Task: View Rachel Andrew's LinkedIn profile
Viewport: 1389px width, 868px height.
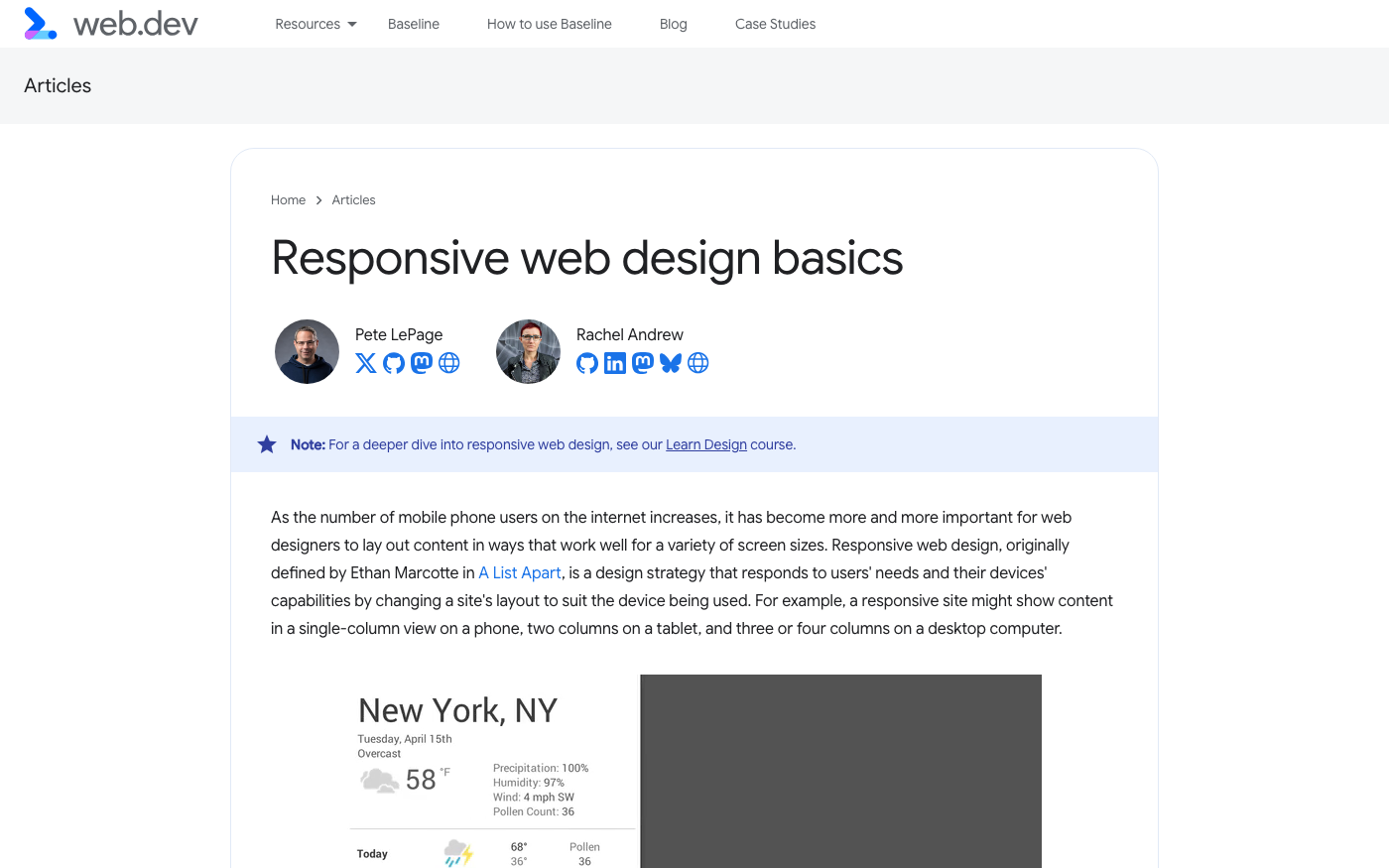Action: (x=615, y=363)
